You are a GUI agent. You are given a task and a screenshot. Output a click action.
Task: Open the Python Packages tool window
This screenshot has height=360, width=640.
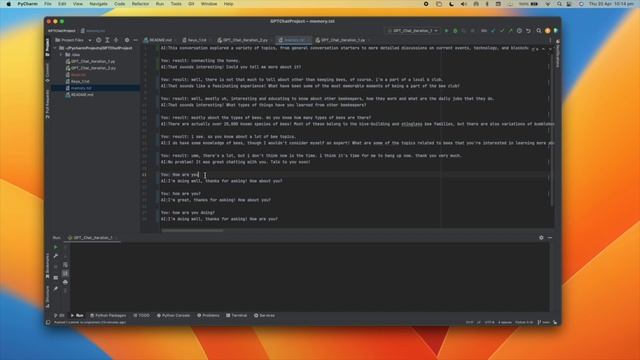pyautogui.click(x=108, y=316)
